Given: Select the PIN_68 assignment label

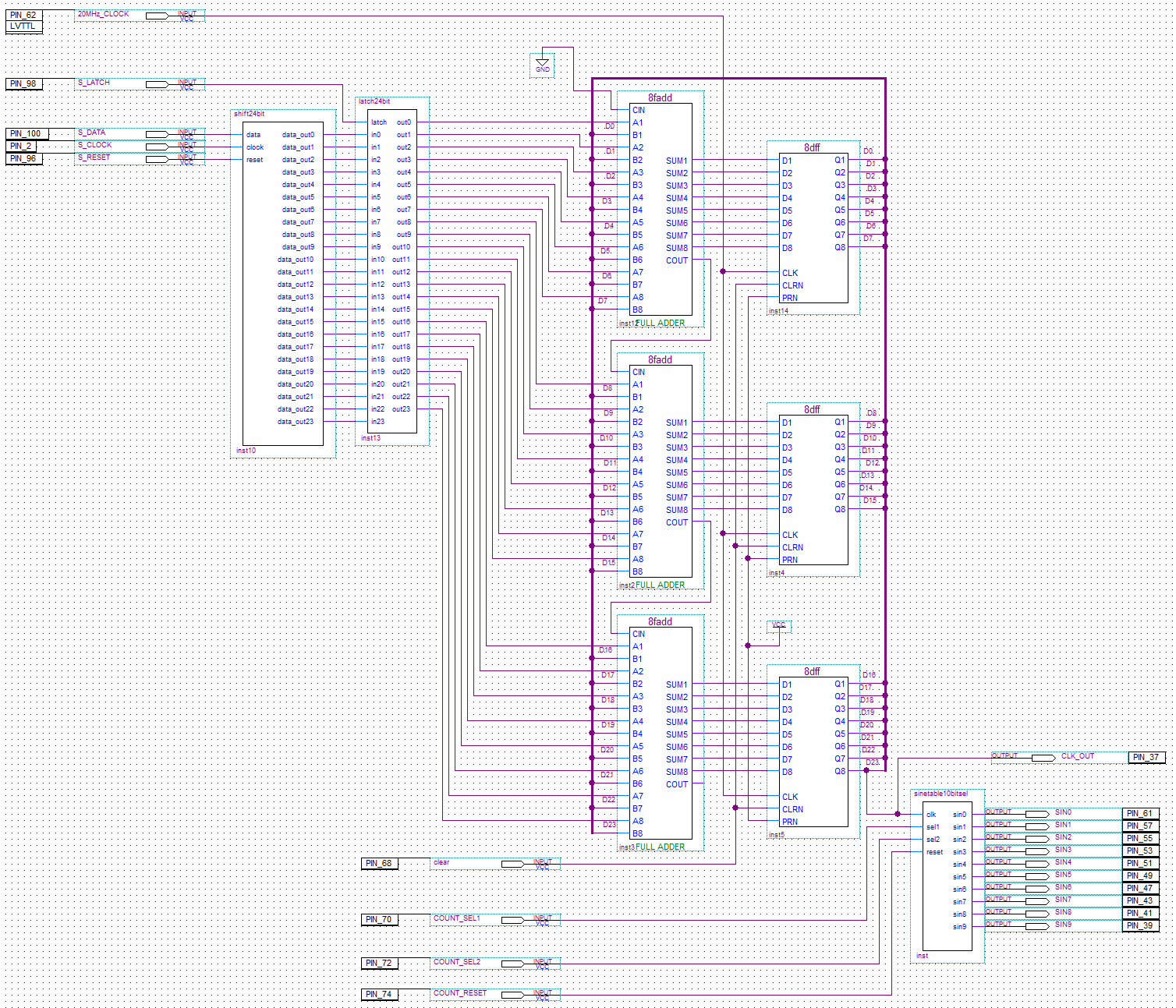Looking at the screenshot, I should tap(380, 864).
